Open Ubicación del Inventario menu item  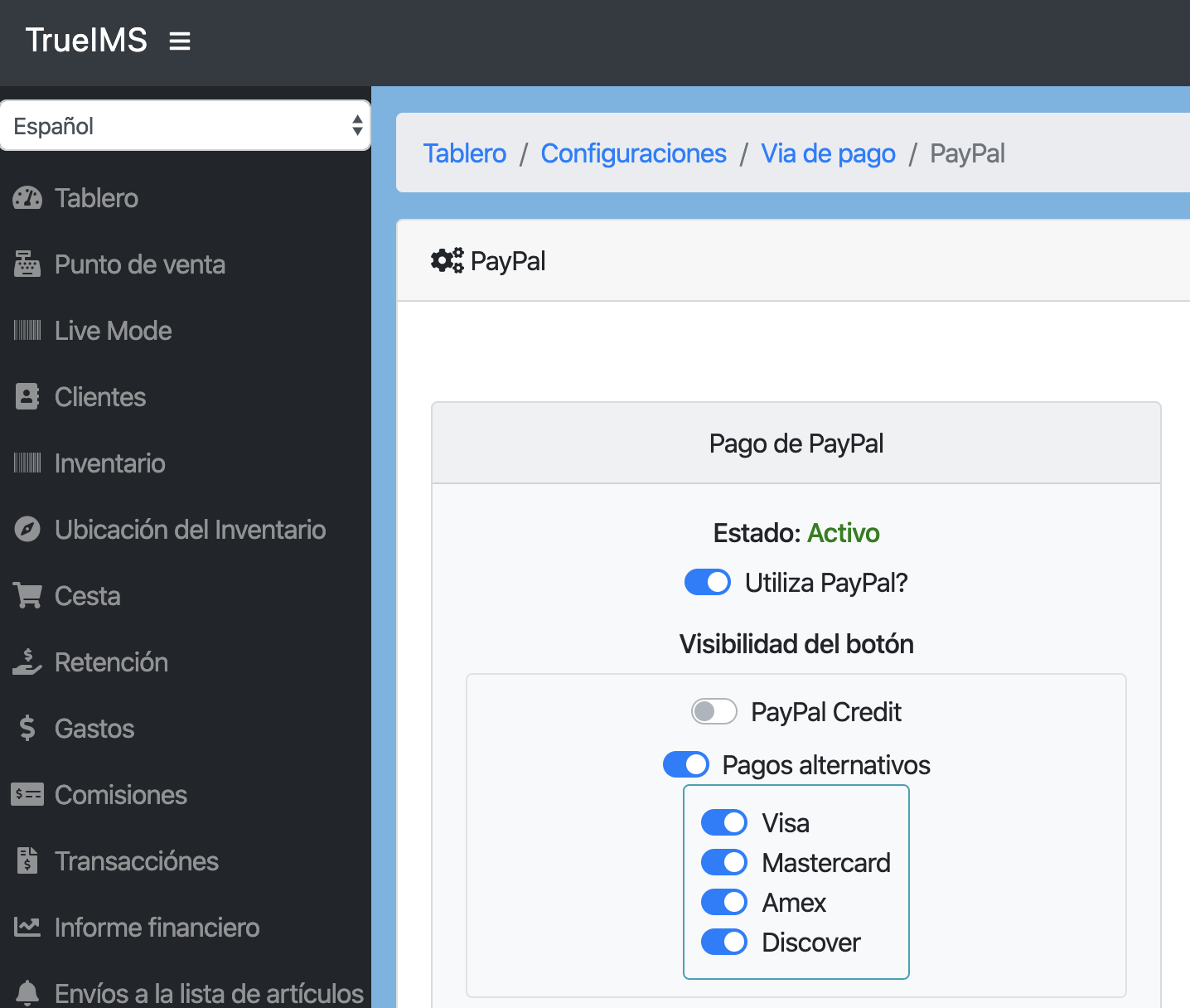pyautogui.click(x=191, y=530)
